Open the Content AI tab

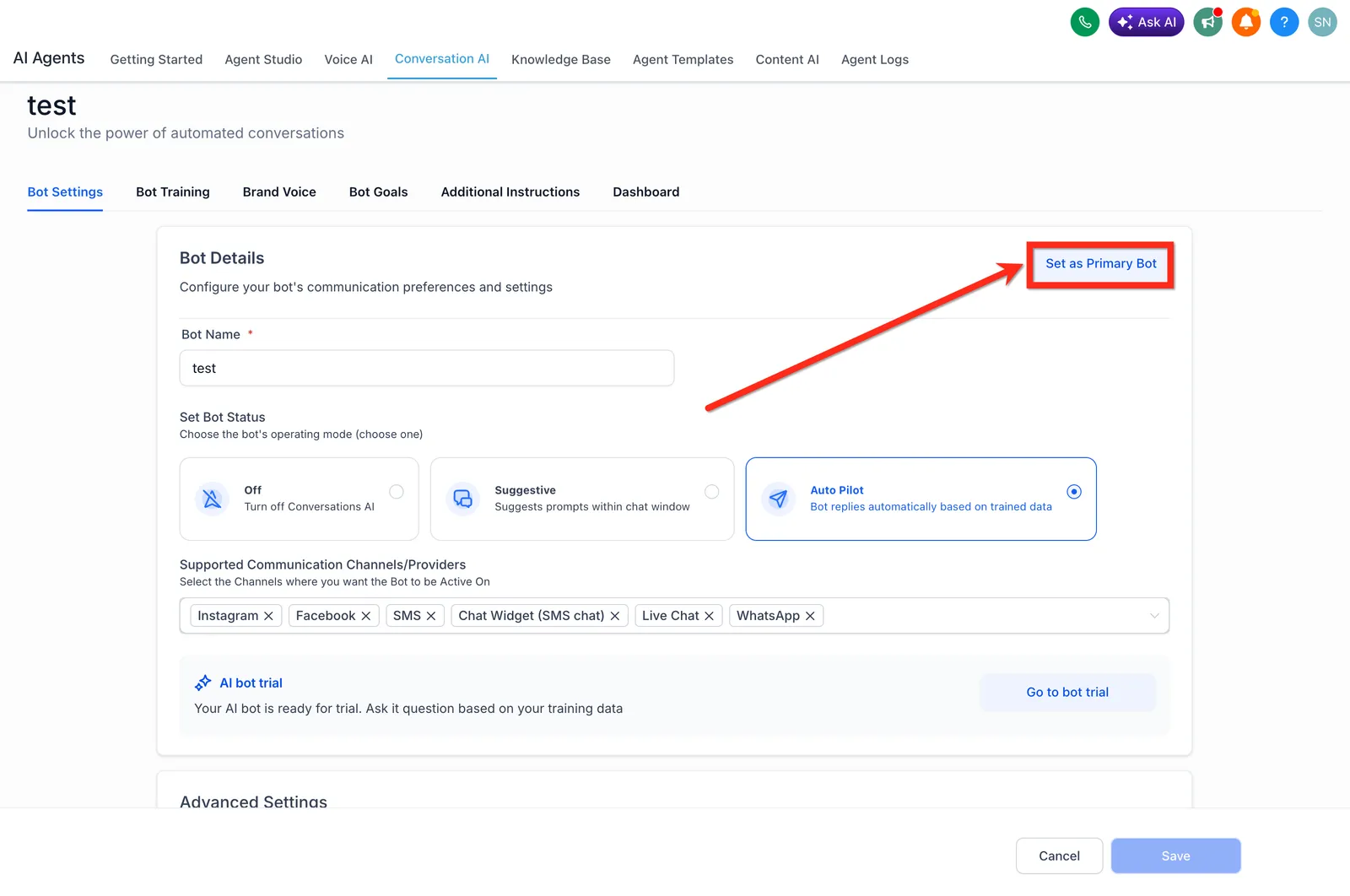pos(787,59)
